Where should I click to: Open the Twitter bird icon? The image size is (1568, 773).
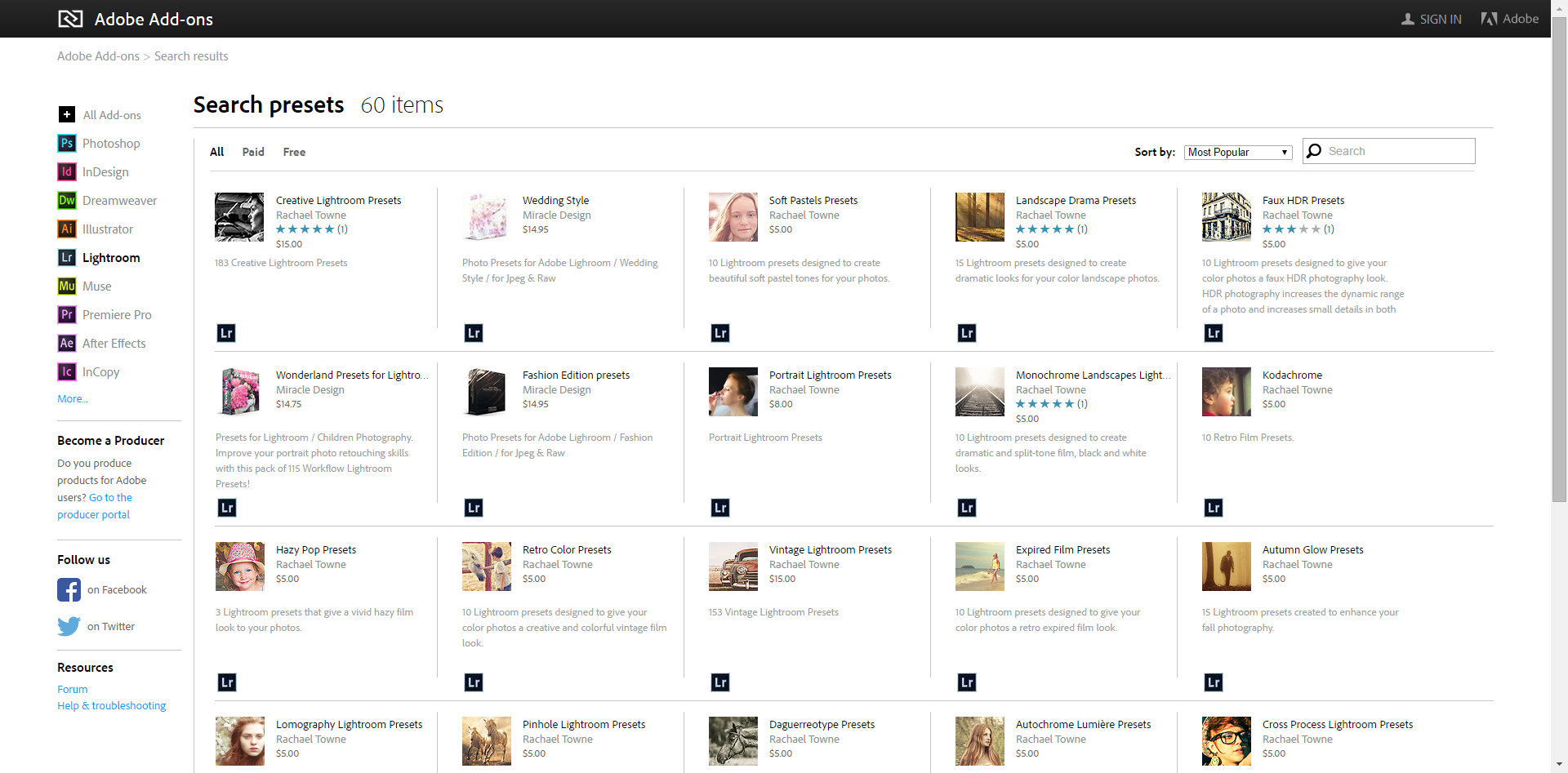(x=69, y=626)
